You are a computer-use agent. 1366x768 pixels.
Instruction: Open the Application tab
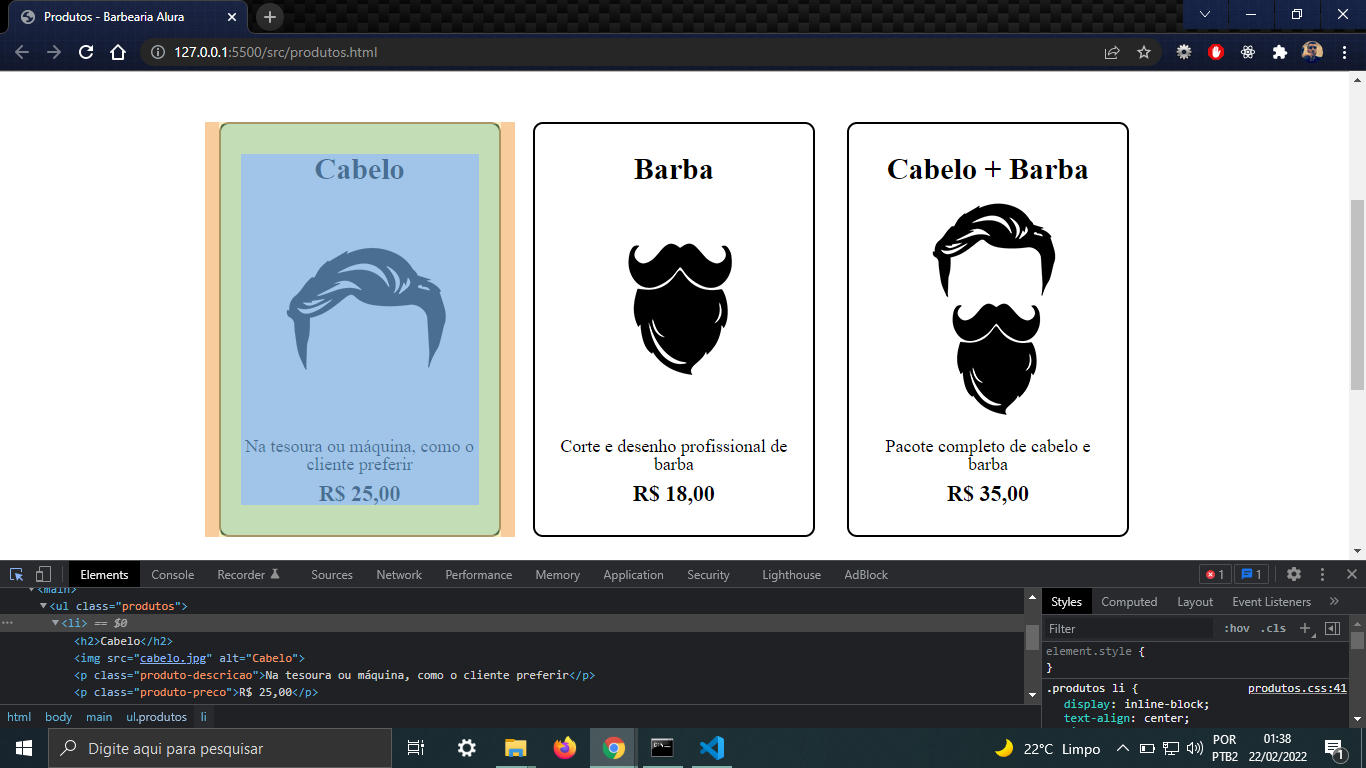[633, 574]
